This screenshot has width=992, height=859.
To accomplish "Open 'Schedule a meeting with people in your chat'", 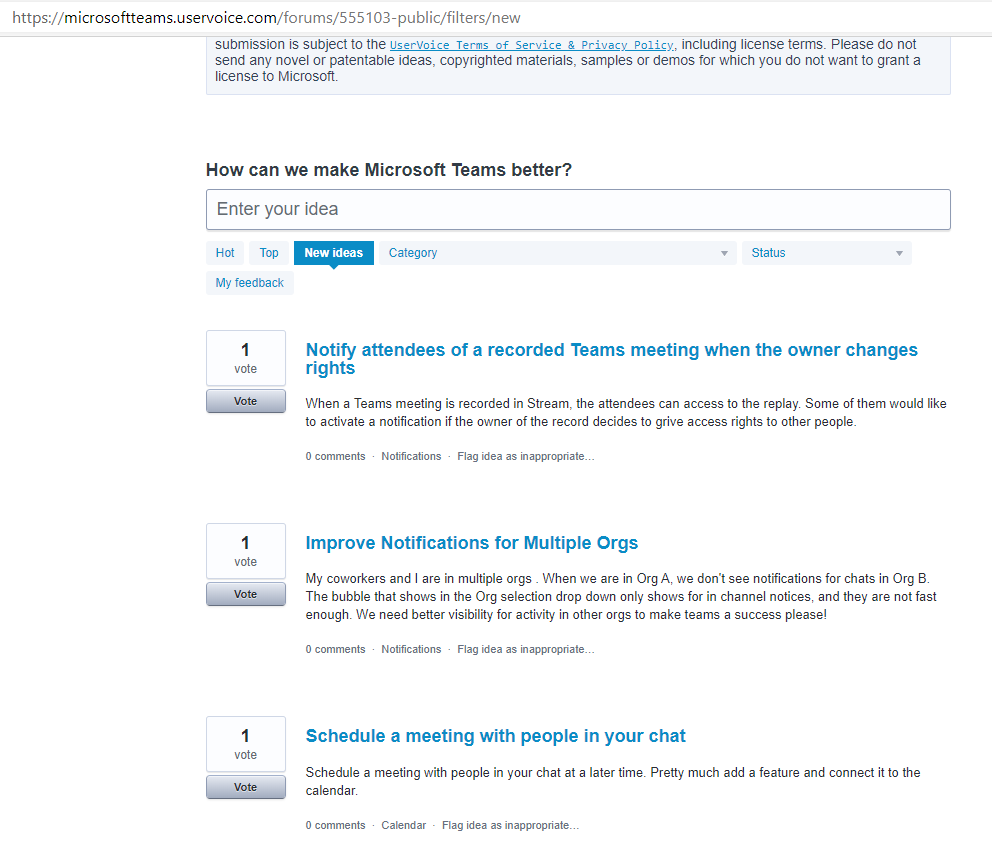I will 495,736.
